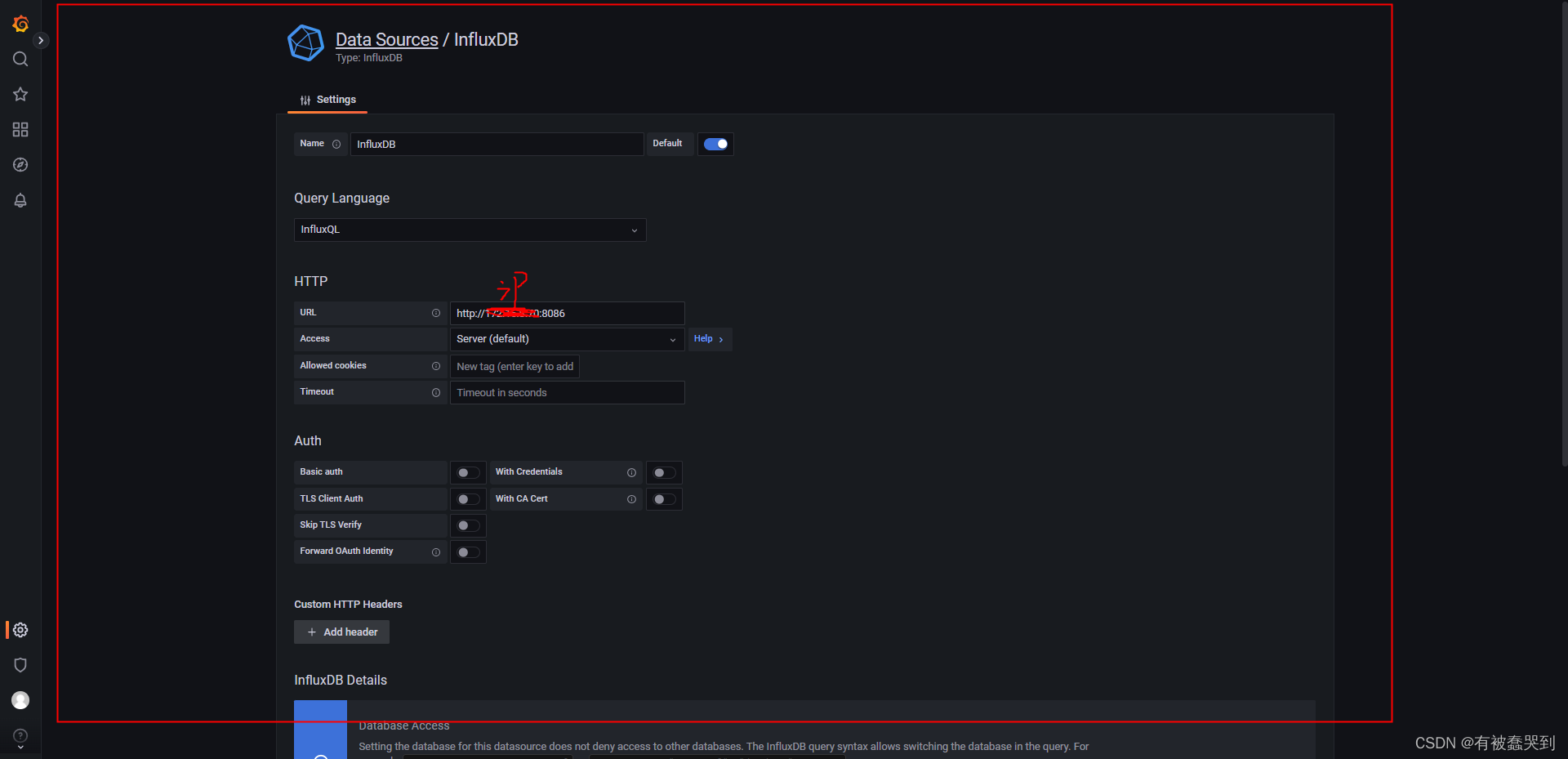Click the info icon beside With CA Cert
Viewport: 1568px width, 759px height.
click(x=631, y=499)
